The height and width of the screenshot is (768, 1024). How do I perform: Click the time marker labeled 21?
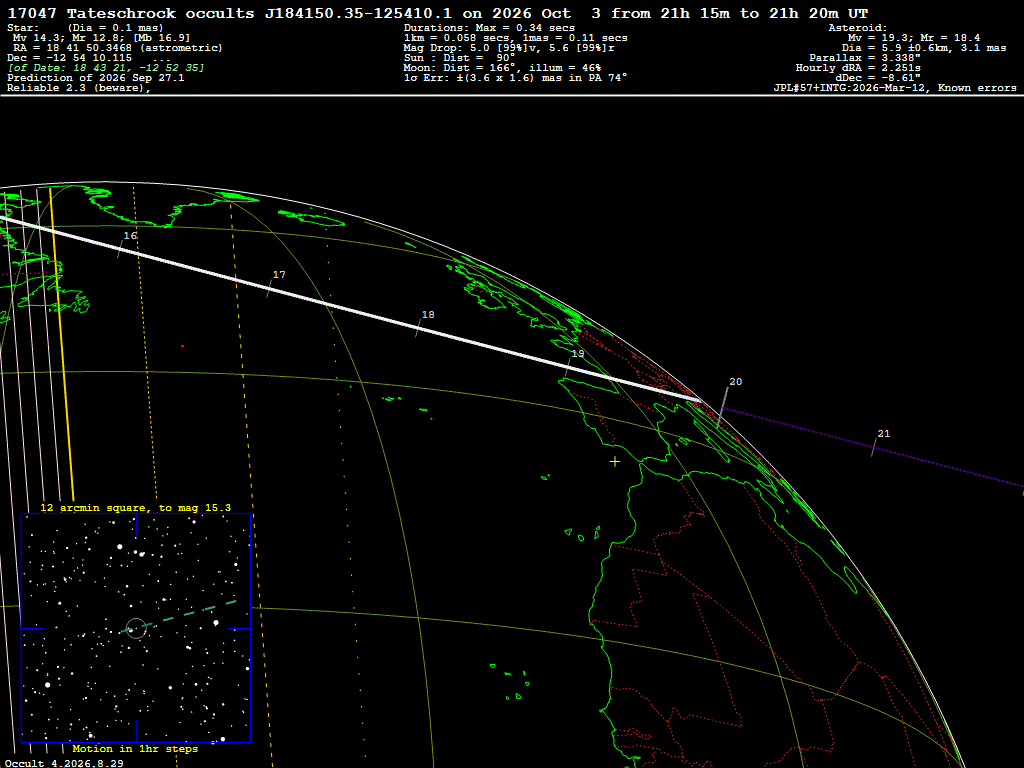coord(884,434)
